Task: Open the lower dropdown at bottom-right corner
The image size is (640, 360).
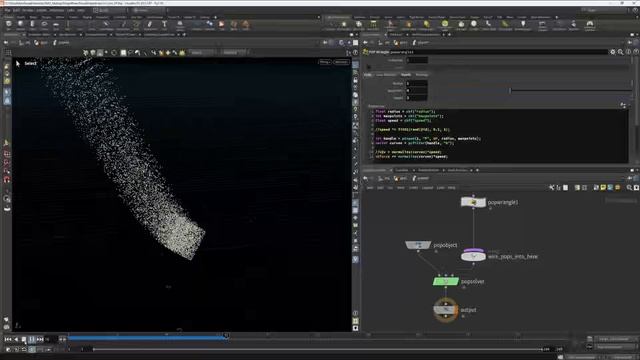Action: 616,347
